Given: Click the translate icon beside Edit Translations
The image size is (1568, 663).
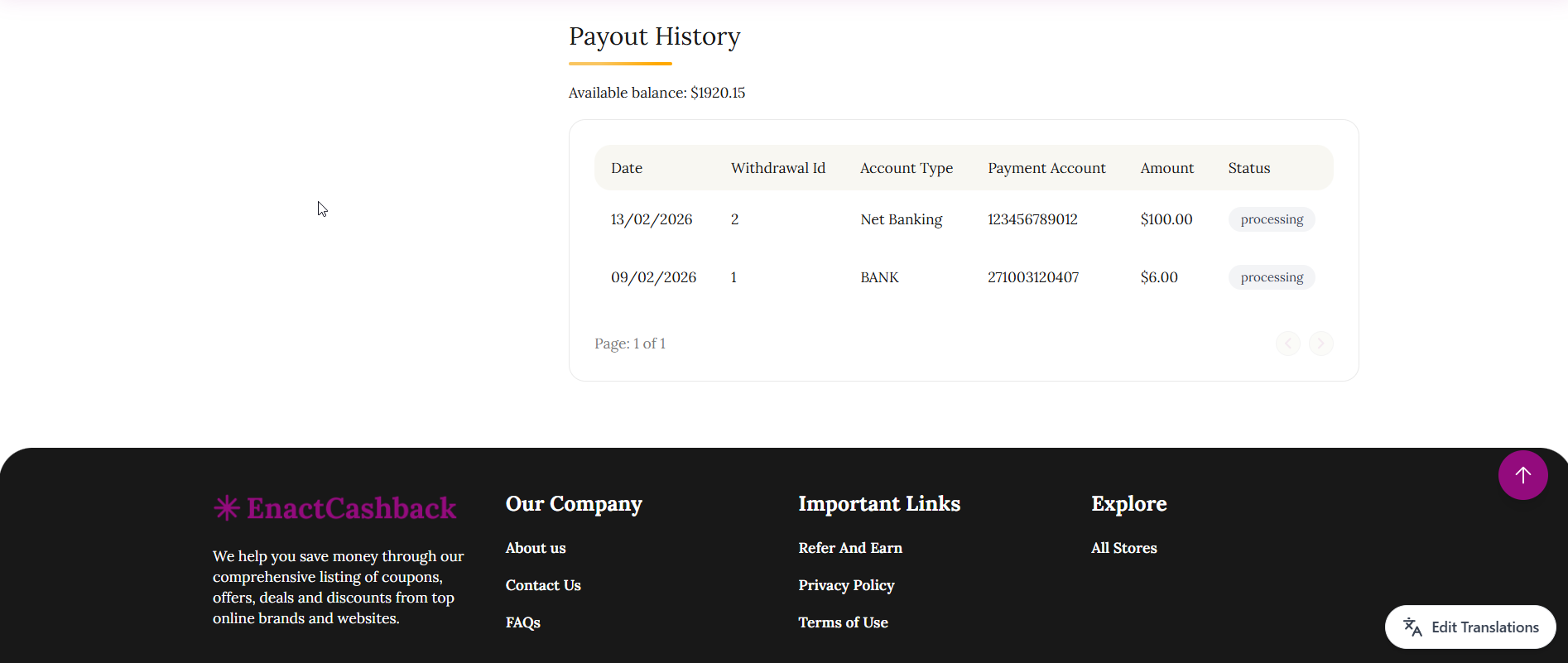Looking at the screenshot, I should (1412, 627).
